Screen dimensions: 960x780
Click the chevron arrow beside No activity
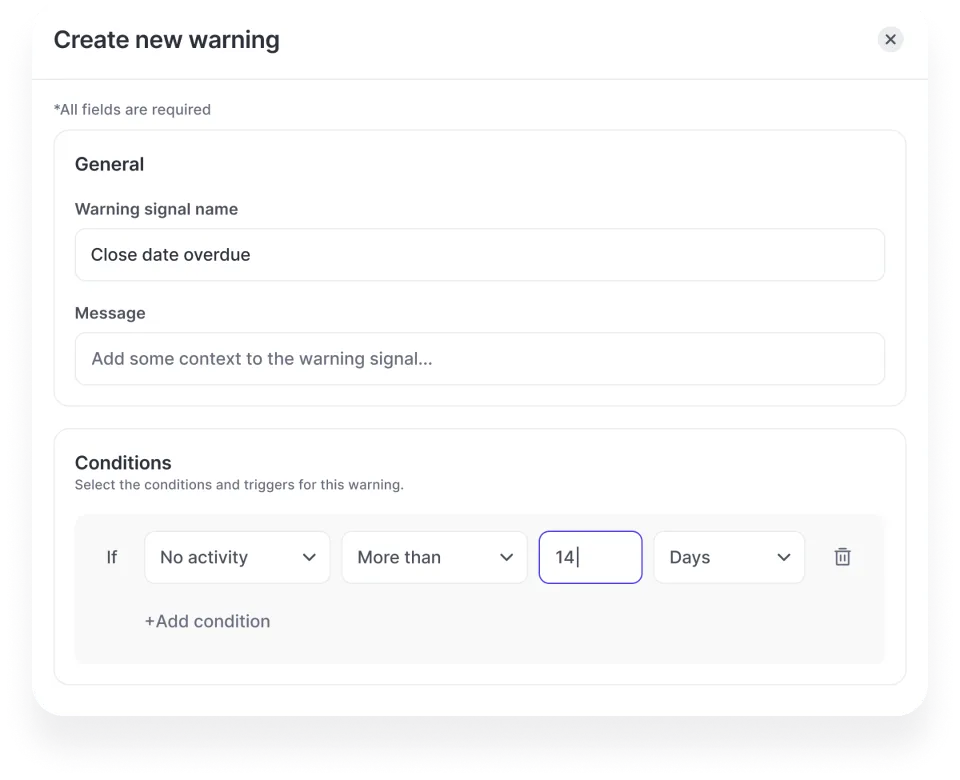coord(309,557)
